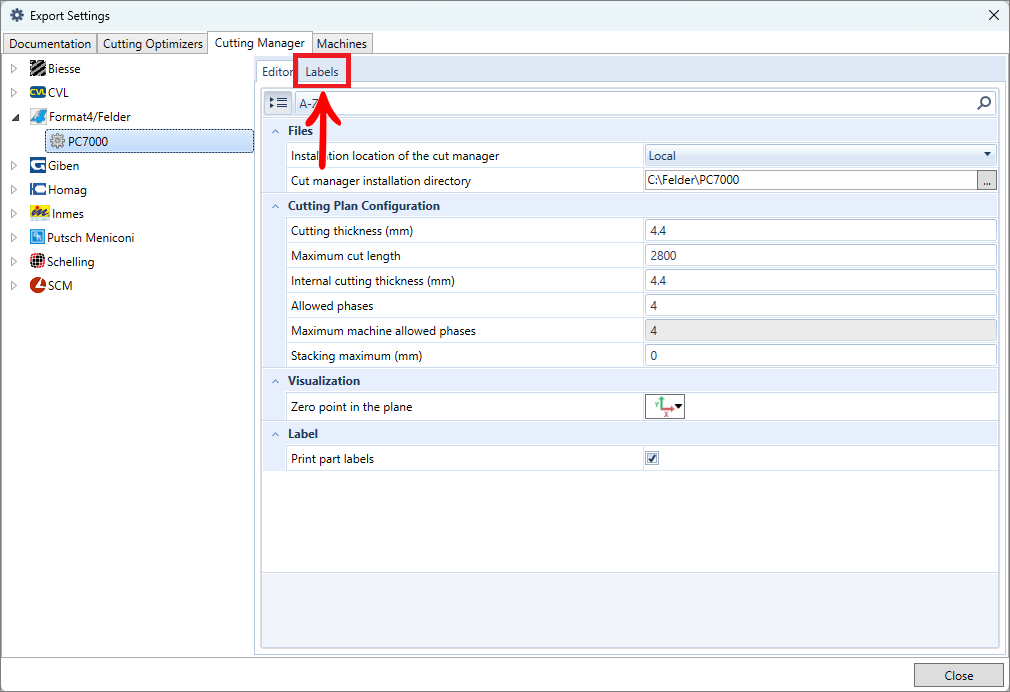Click the Stacking maximum field
Image resolution: width=1010 pixels, height=692 pixels.
821,356
